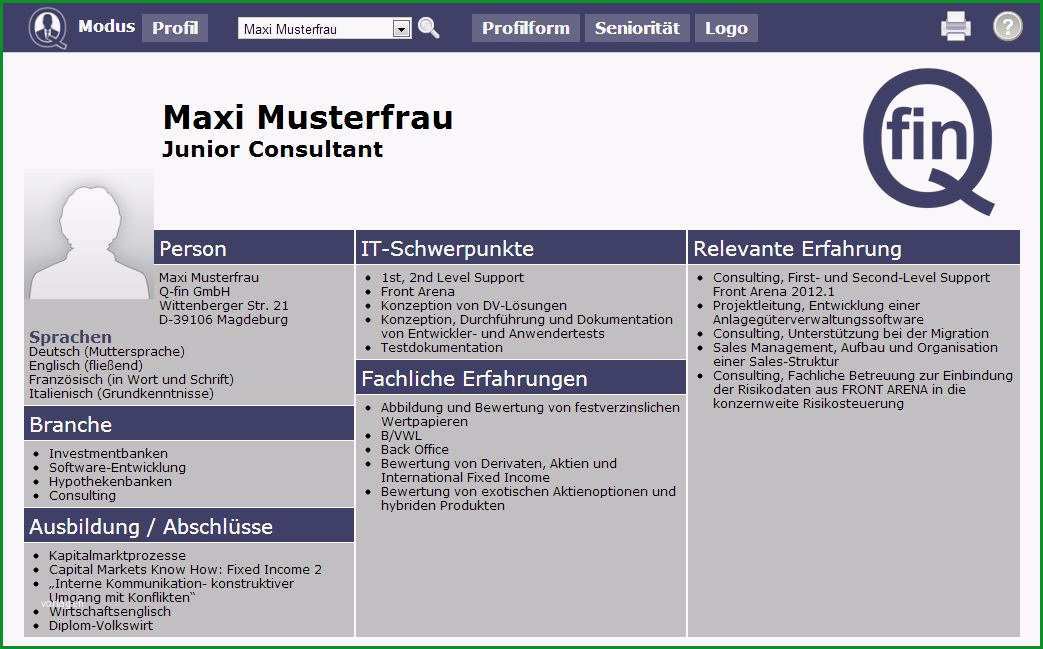Click Italienisch (Grundkenntnisse) entry
Screen dimensions: 1043x649
click(121, 393)
